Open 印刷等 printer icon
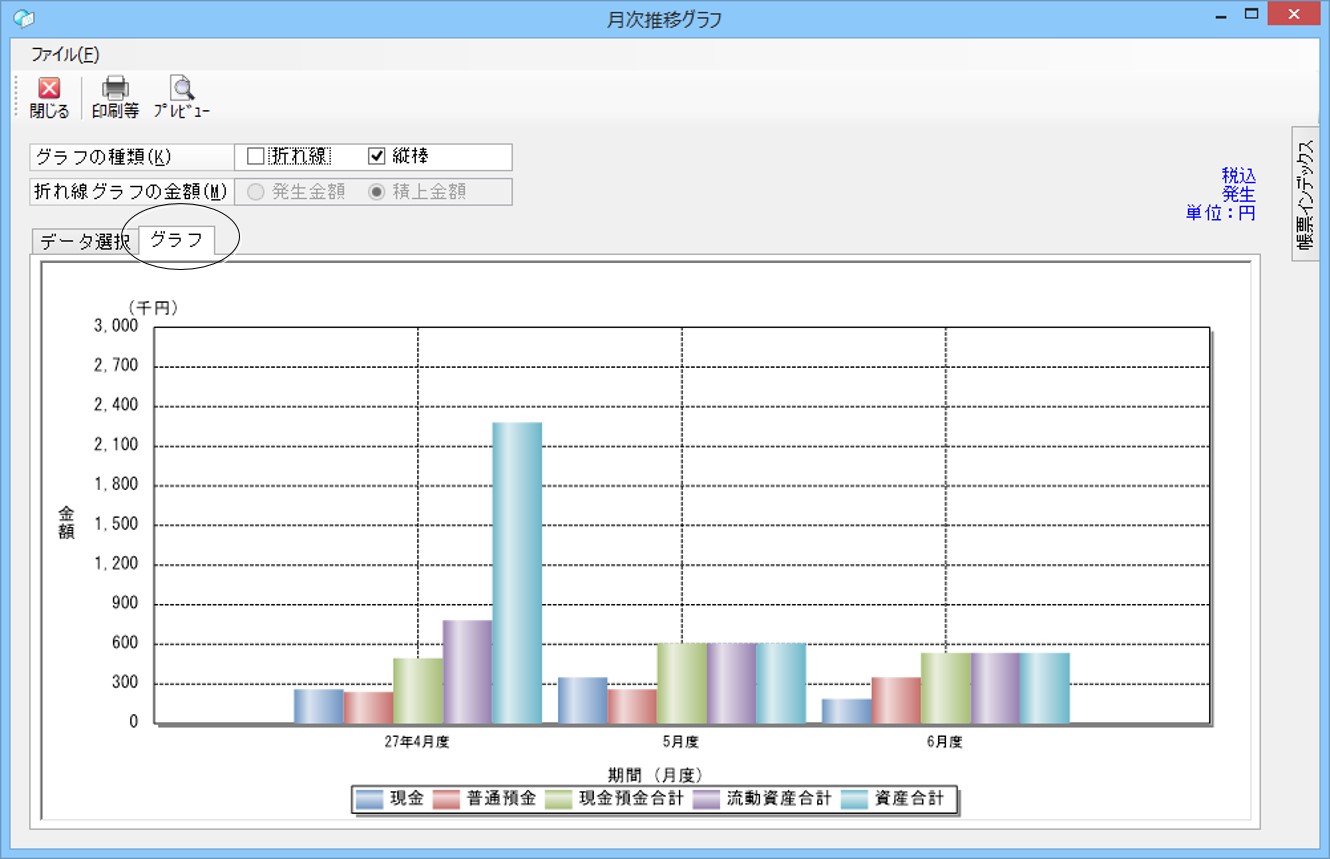Viewport: 1330px width, 859px height. [x=115, y=88]
